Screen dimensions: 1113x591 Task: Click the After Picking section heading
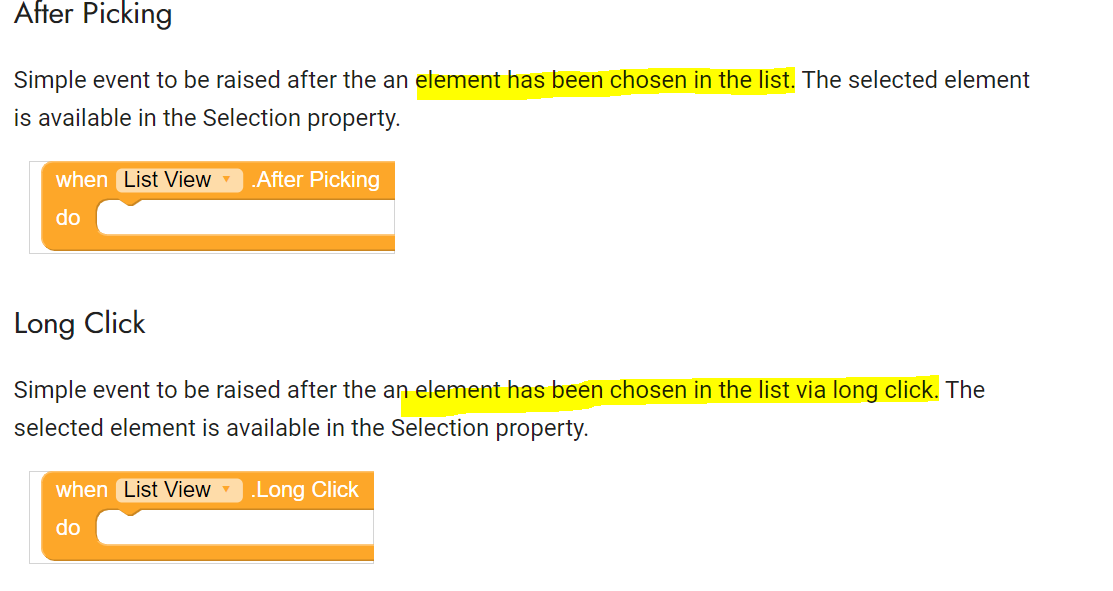click(x=93, y=14)
